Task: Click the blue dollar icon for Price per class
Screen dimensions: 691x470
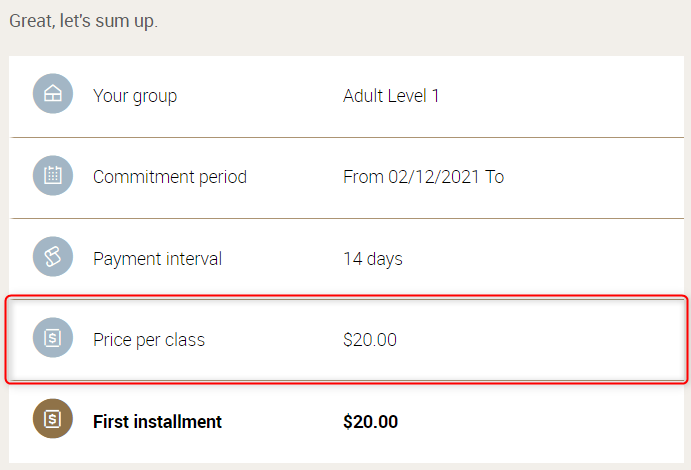Action: 53,338
